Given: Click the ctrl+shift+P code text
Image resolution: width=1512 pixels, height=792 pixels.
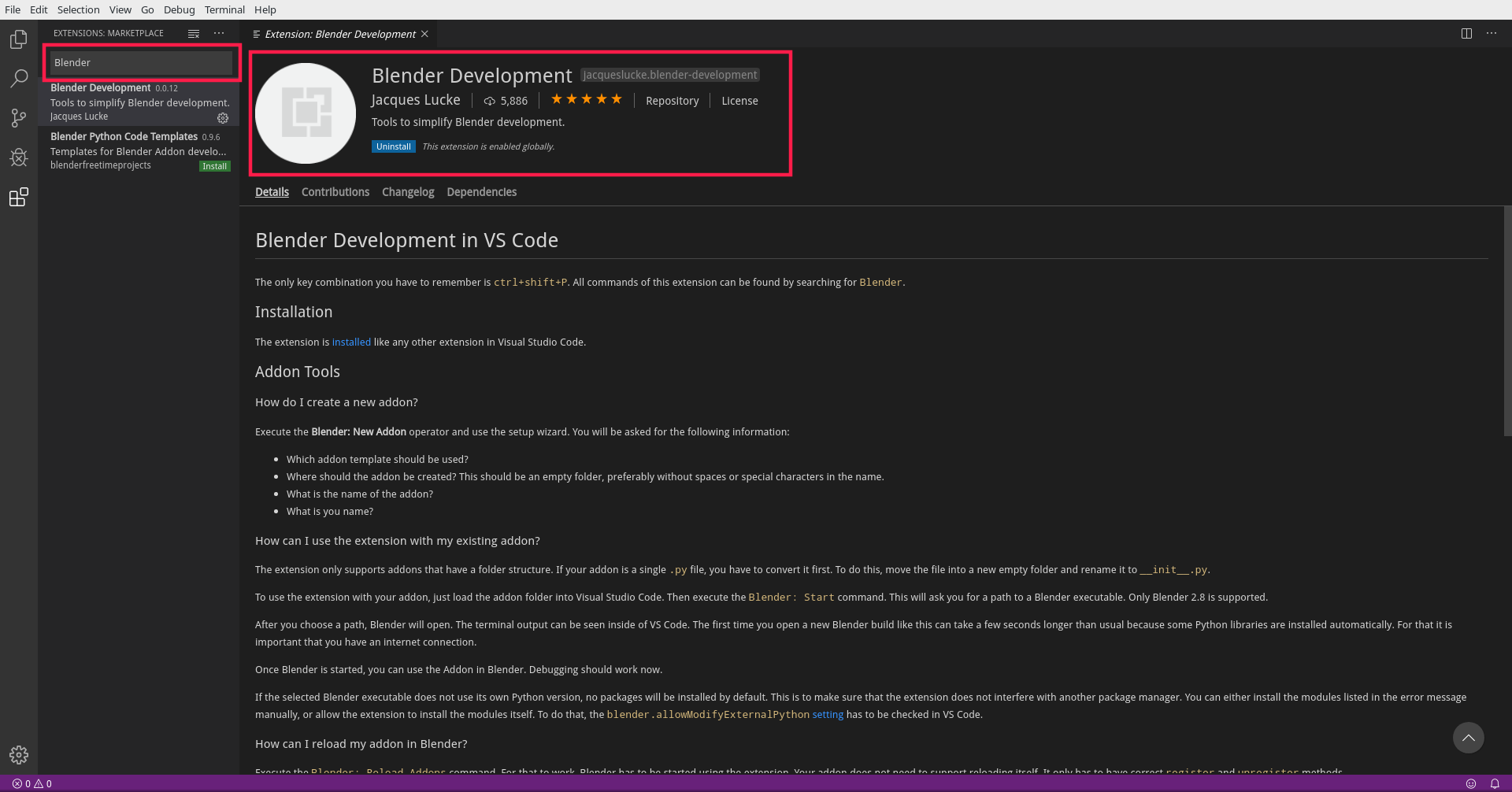Looking at the screenshot, I should pyautogui.click(x=530, y=282).
